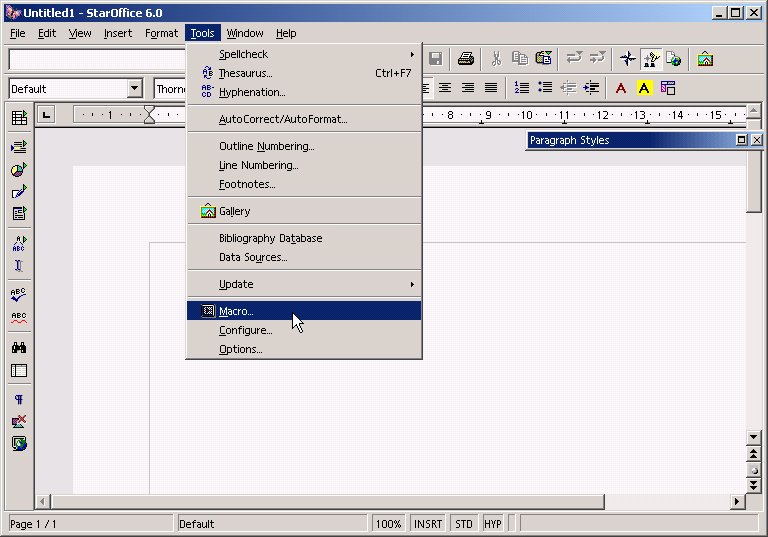Image resolution: width=768 pixels, height=537 pixels.
Task: Click the Edit AutoText icon
Action: [19, 243]
